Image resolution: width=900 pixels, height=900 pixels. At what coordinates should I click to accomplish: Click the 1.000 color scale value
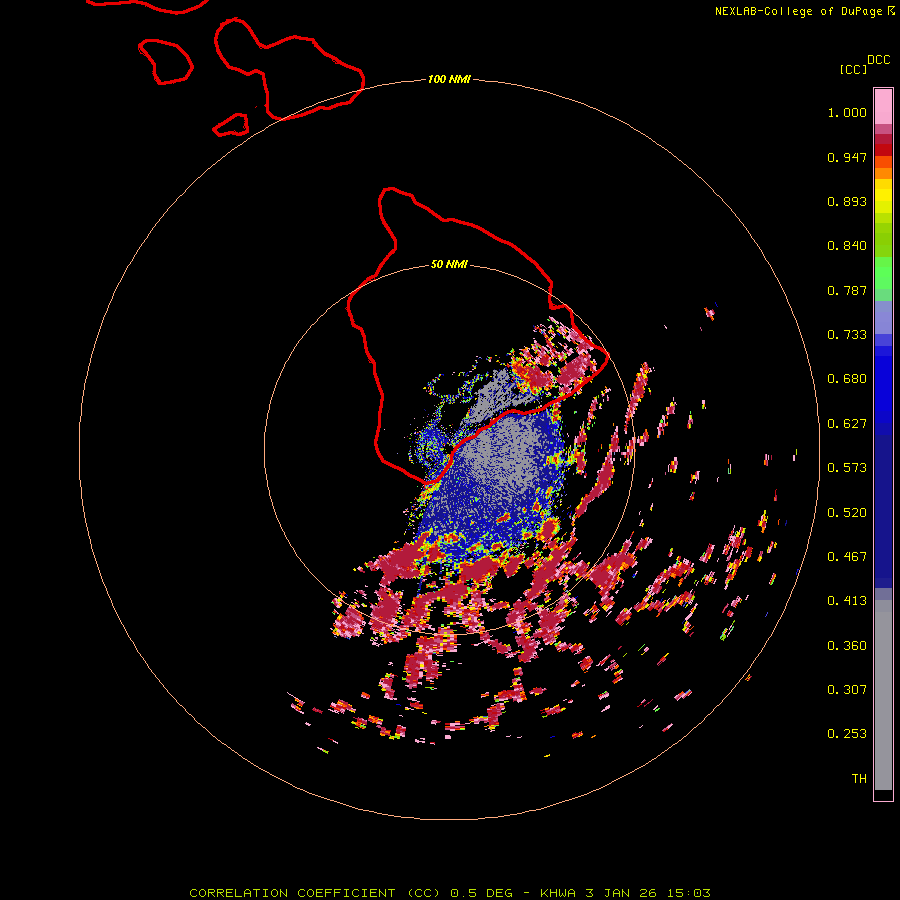(x=847, y=112)
